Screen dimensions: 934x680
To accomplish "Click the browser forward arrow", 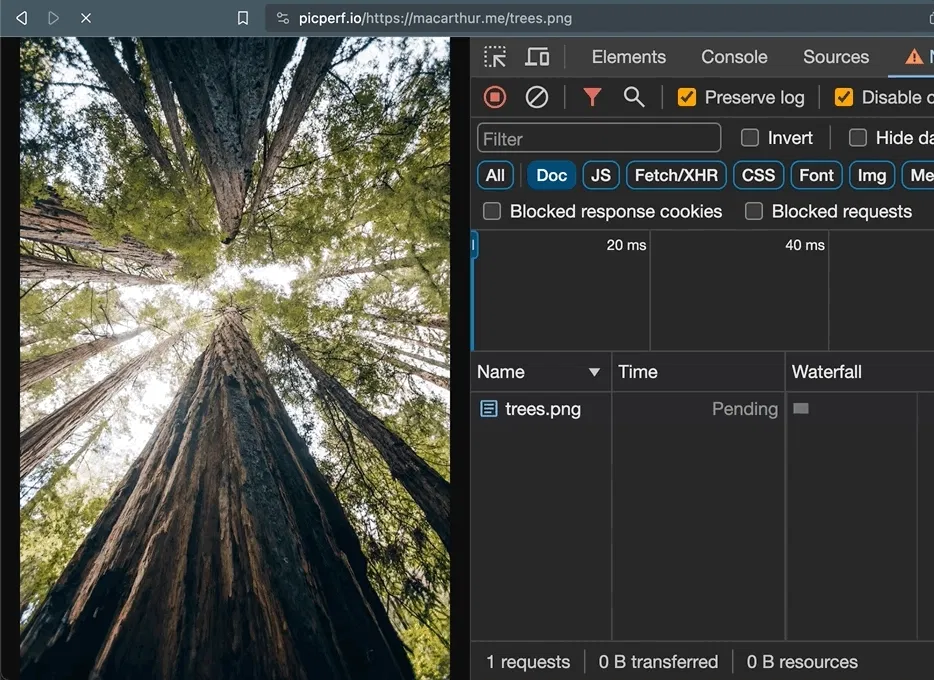I will [x=53, y=18].
